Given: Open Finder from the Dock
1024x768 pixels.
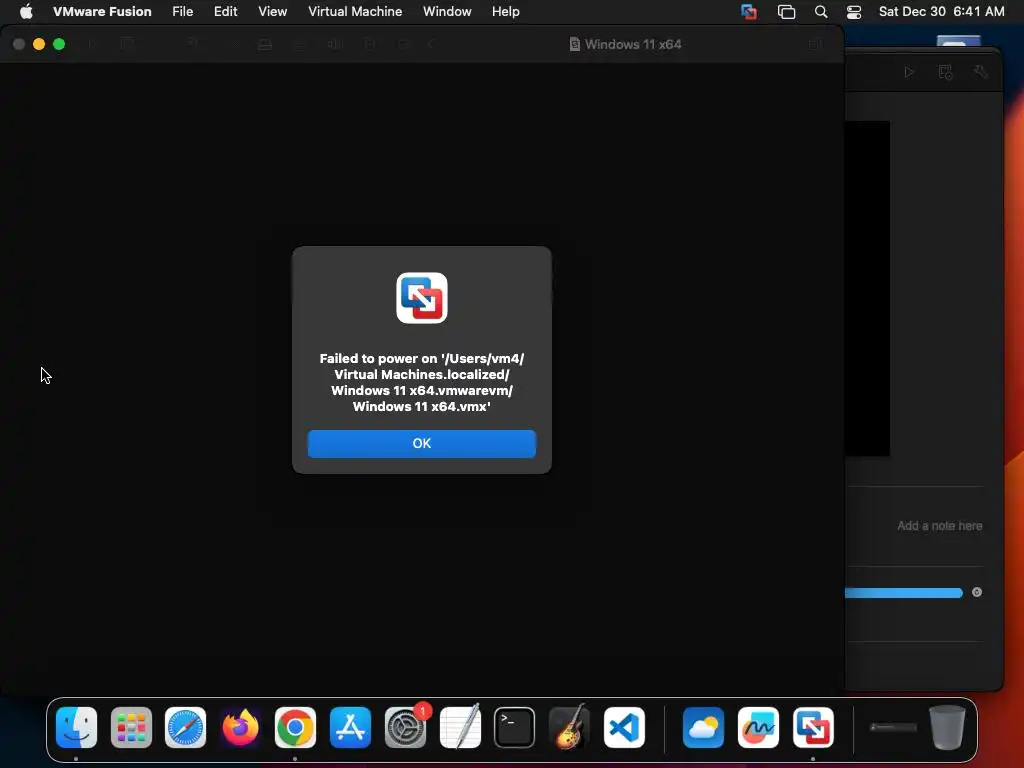Looking at the screenshot, I should click(76, 727).
